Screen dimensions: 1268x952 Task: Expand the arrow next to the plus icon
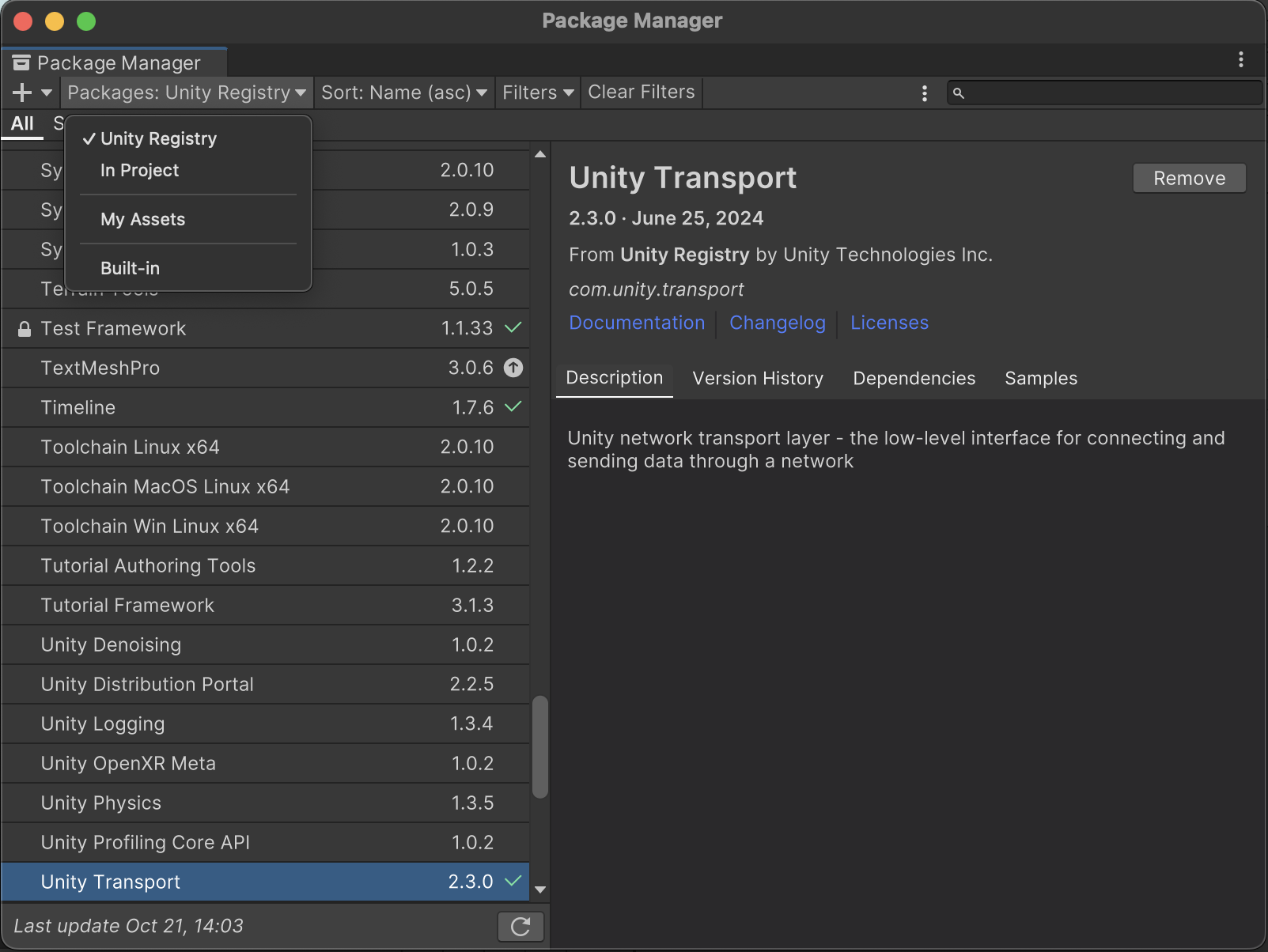(x=45, y=93)
